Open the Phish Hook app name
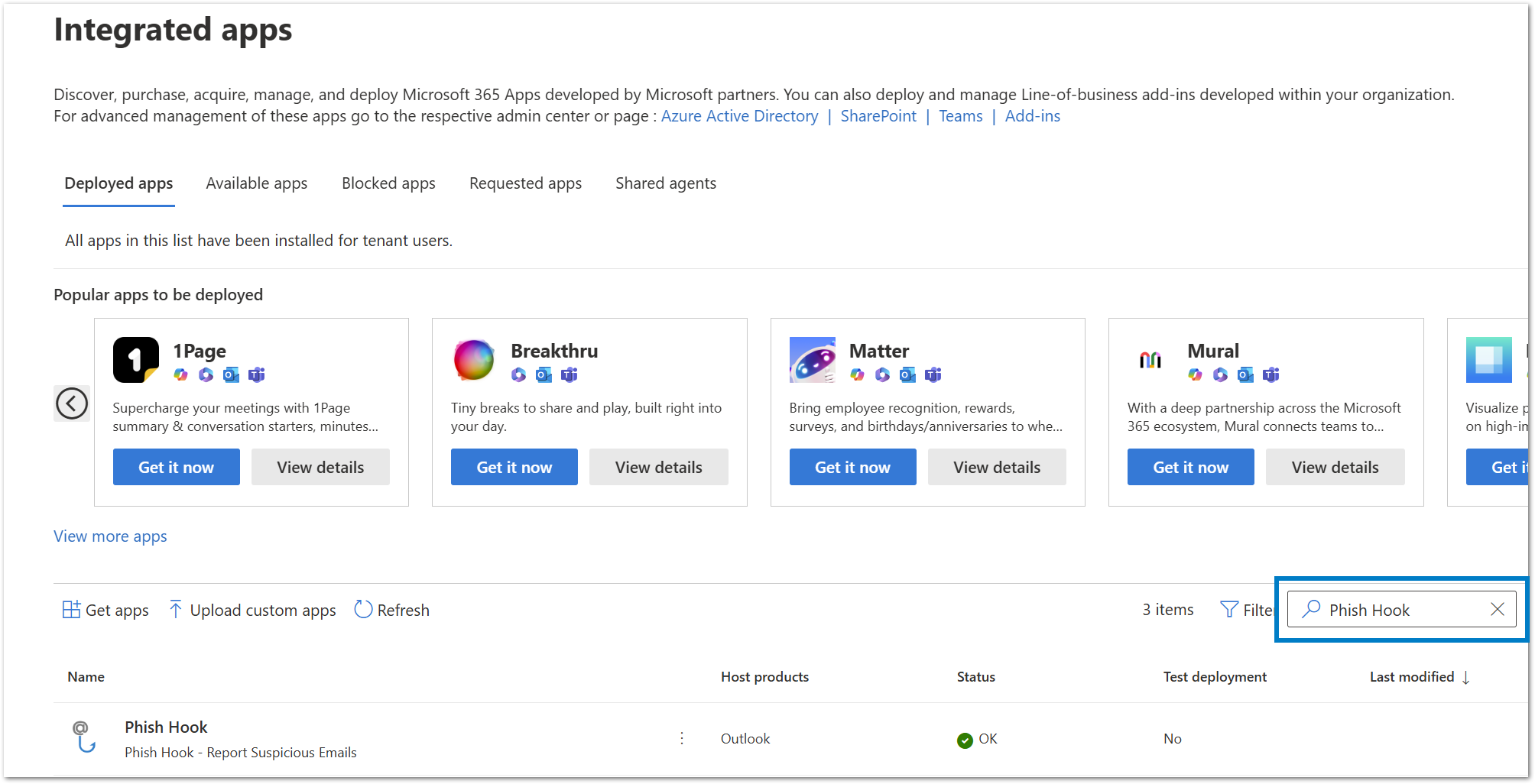 point(166,727)
